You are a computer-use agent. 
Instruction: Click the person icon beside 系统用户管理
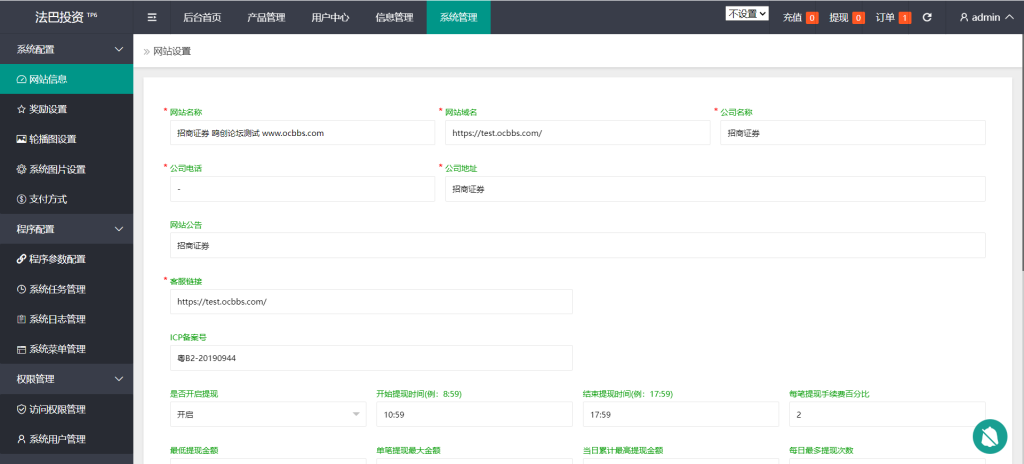[x=22, y=439]
